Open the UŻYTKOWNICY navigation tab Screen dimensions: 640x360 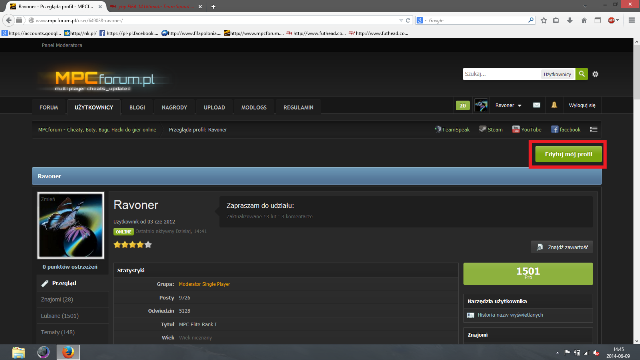(93, 107)
